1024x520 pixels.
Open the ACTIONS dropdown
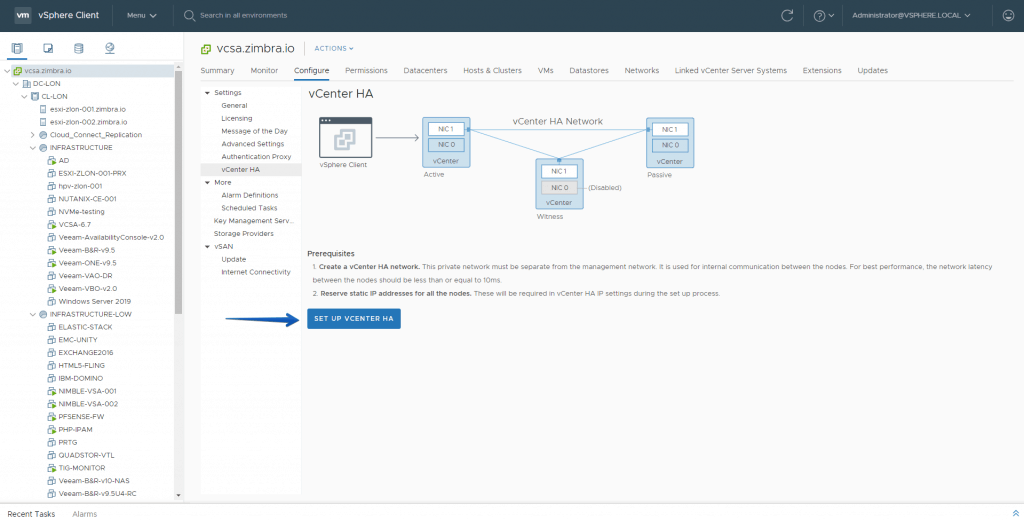(x=334, y=48)
